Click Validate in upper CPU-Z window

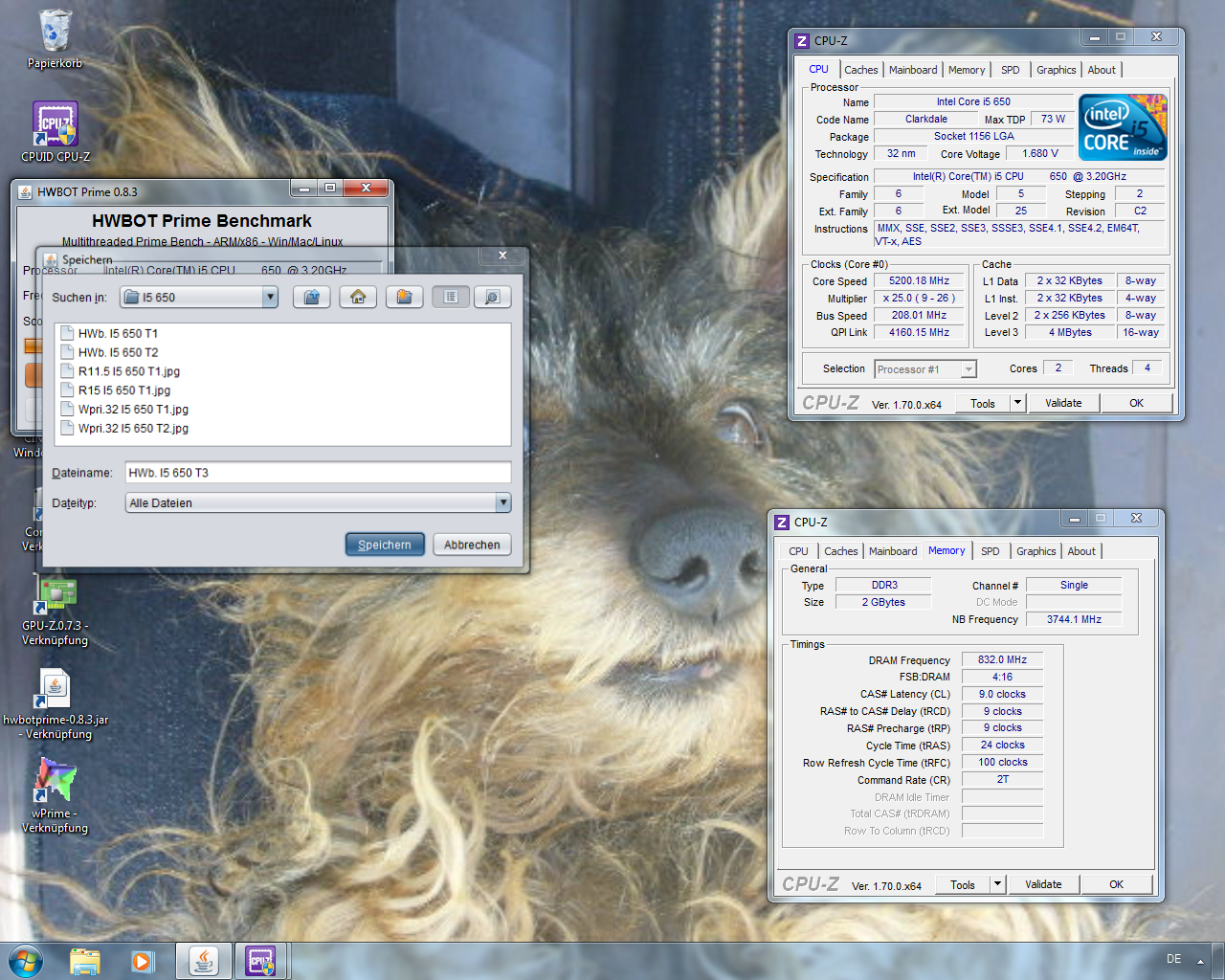coord(1063,403)
